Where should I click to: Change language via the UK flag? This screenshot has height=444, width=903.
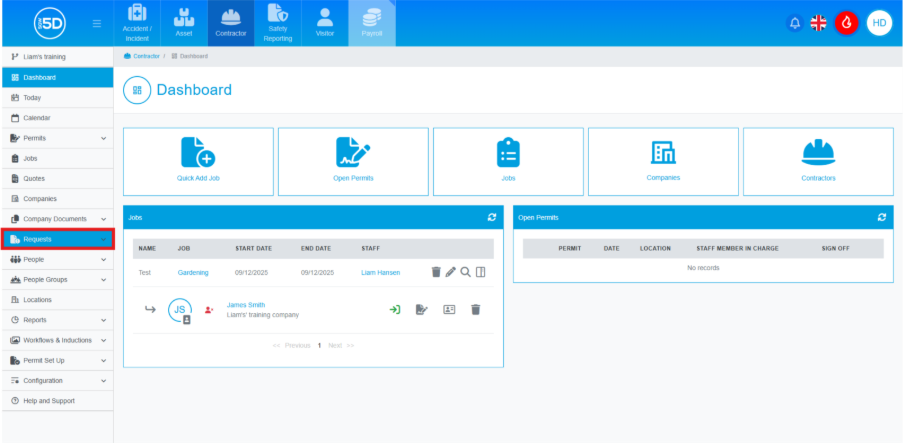point(818,23)
